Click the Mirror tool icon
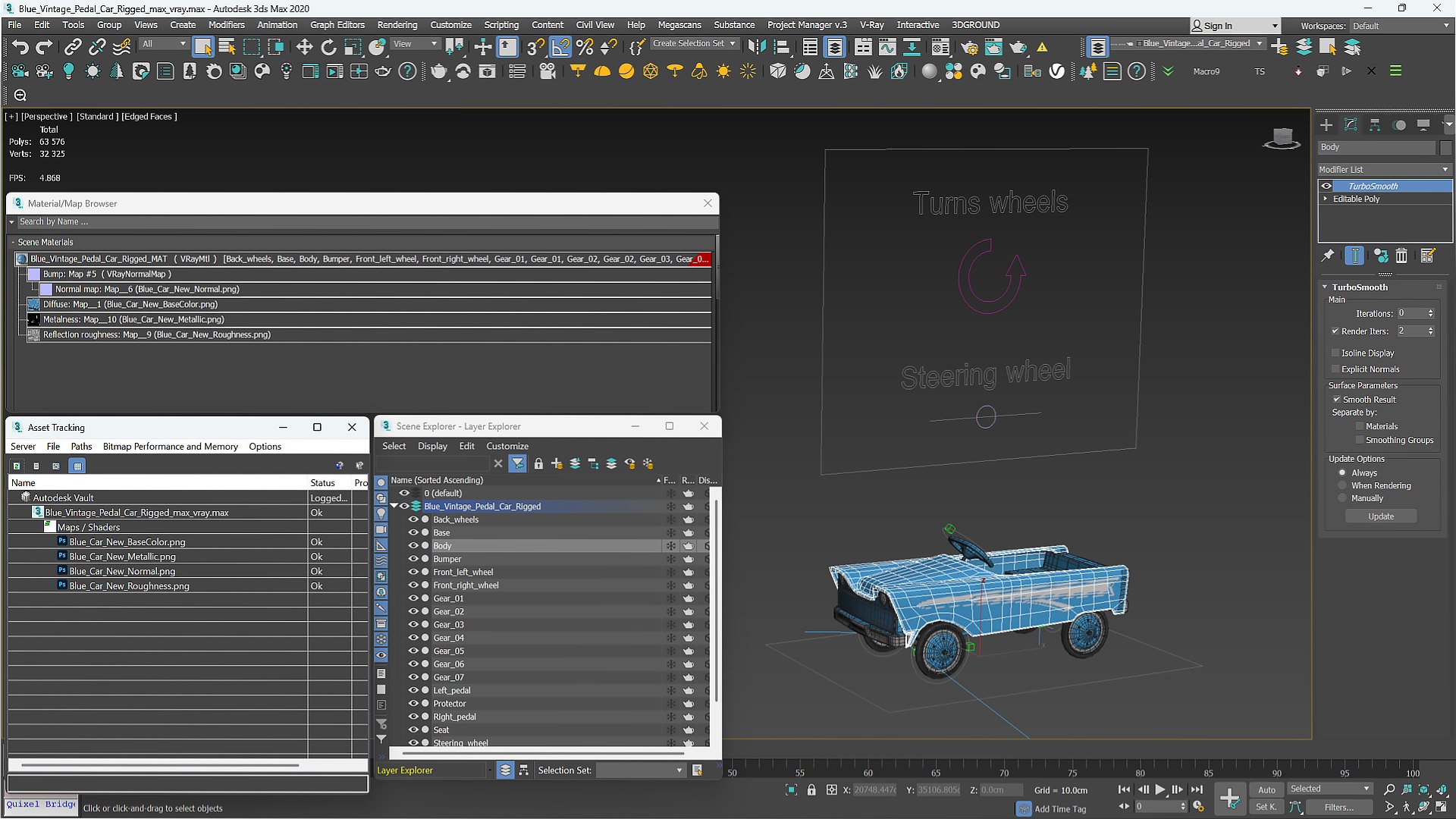The image size is (1456, 819). pos(756,47)
